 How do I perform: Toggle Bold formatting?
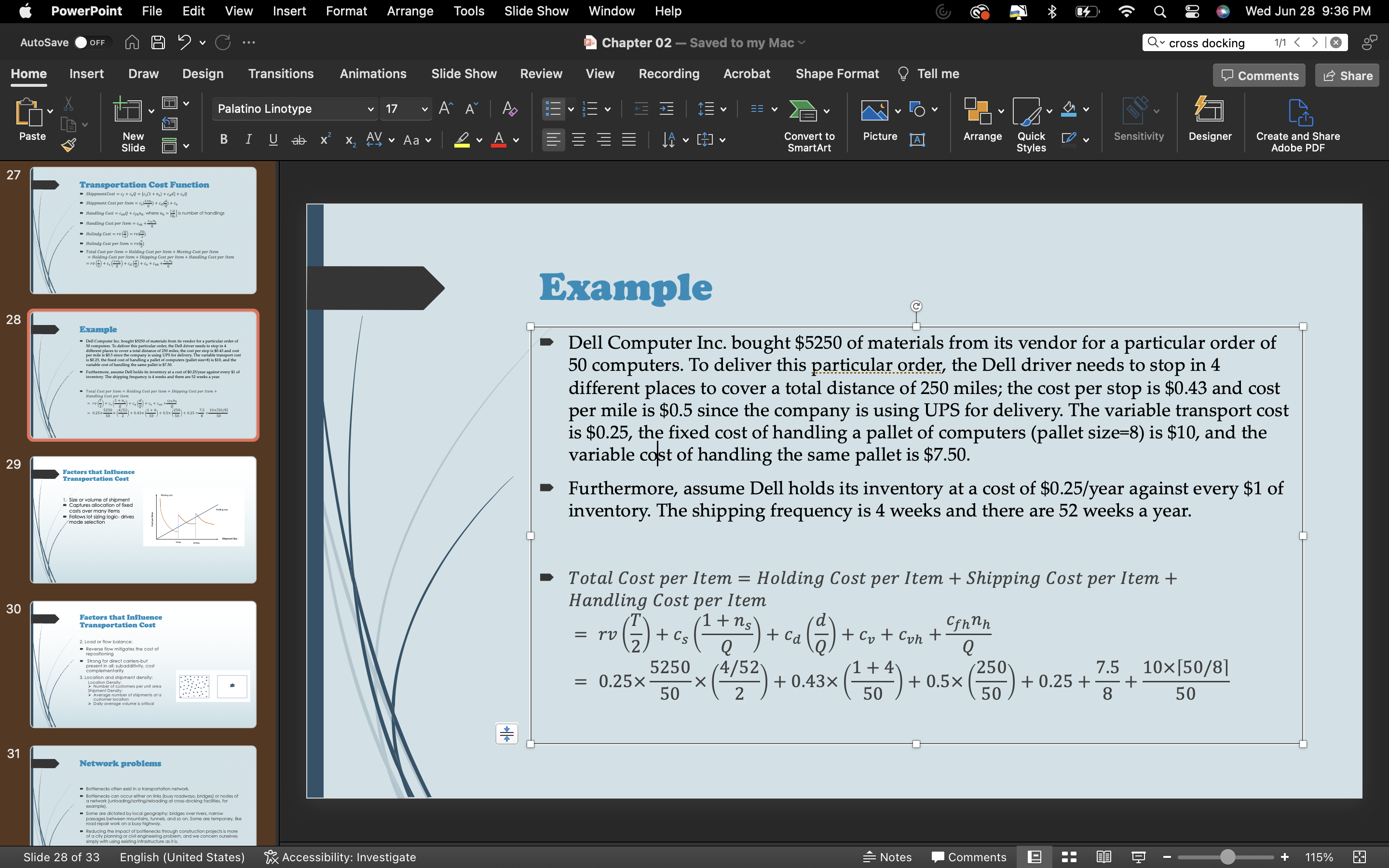[x=224, y=139]
